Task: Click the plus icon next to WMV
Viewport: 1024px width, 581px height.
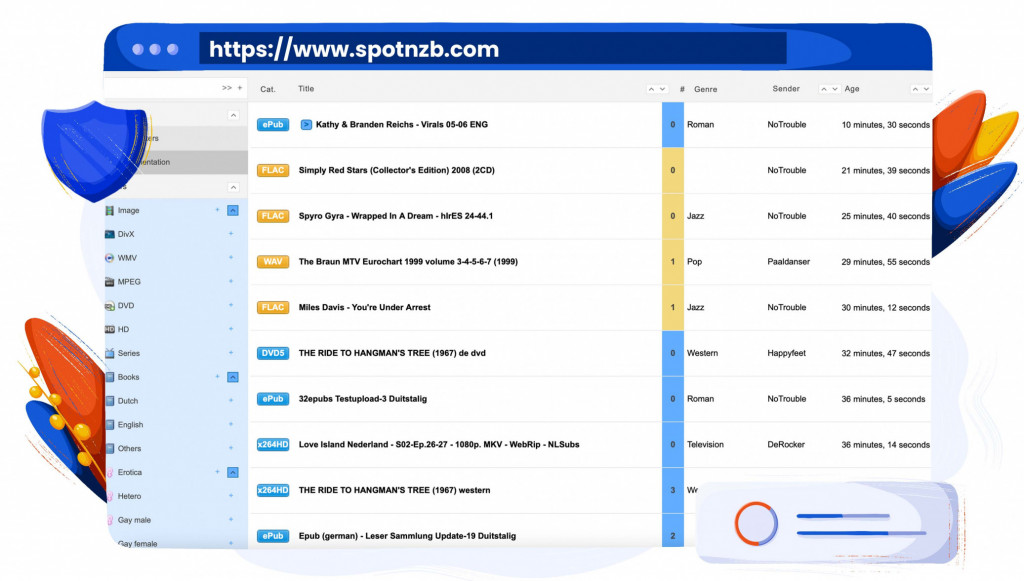Action: click(231, 258)
